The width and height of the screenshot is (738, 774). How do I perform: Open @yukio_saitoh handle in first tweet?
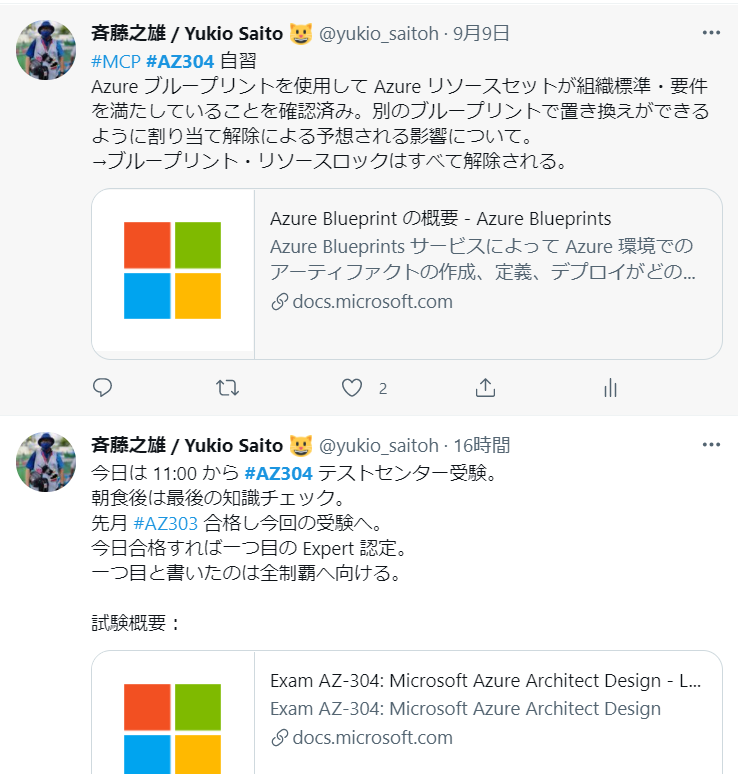(x=379, y=34)
